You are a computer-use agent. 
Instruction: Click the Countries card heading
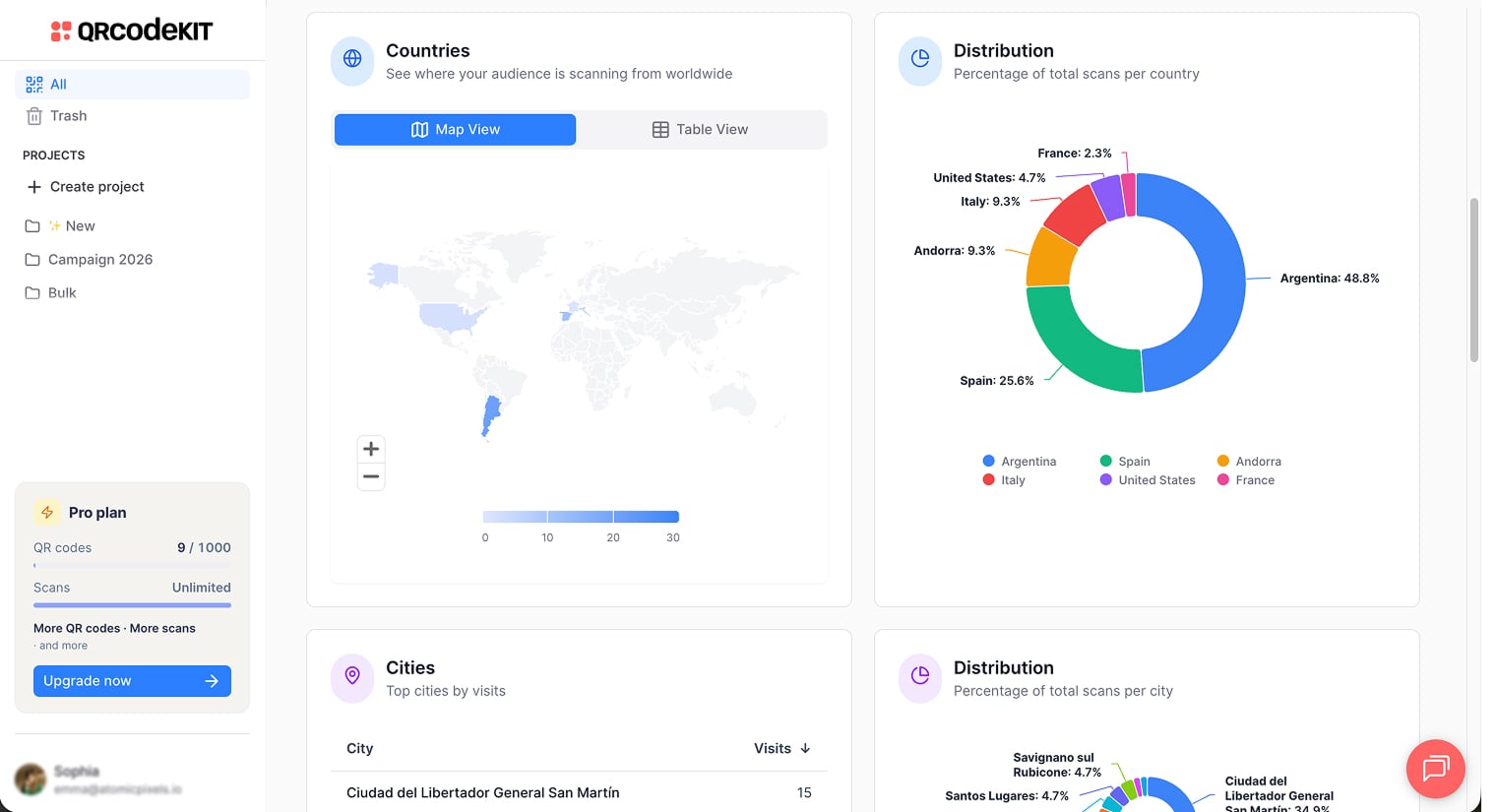428,51
